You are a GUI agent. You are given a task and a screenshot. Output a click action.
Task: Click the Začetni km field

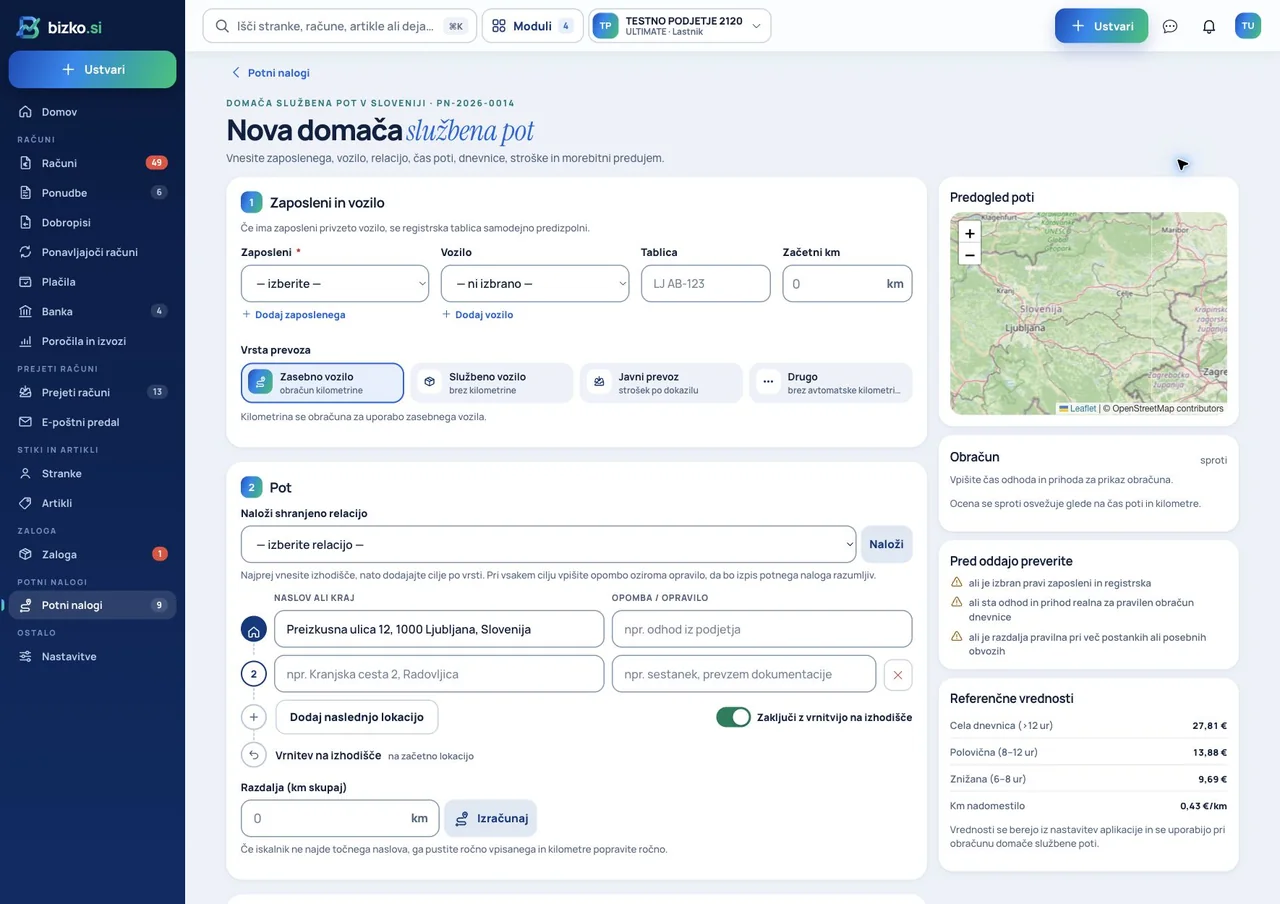point(848,284)
